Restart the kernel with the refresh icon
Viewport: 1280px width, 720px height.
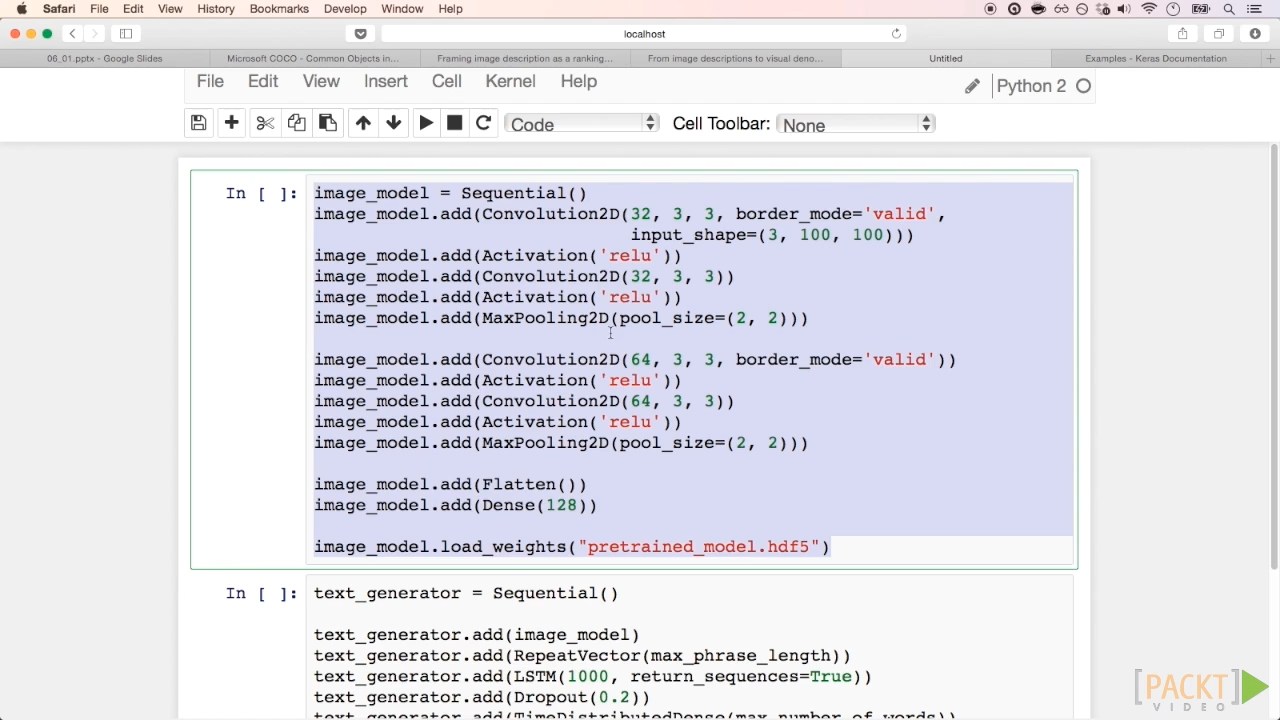click(x=483, y=123)
